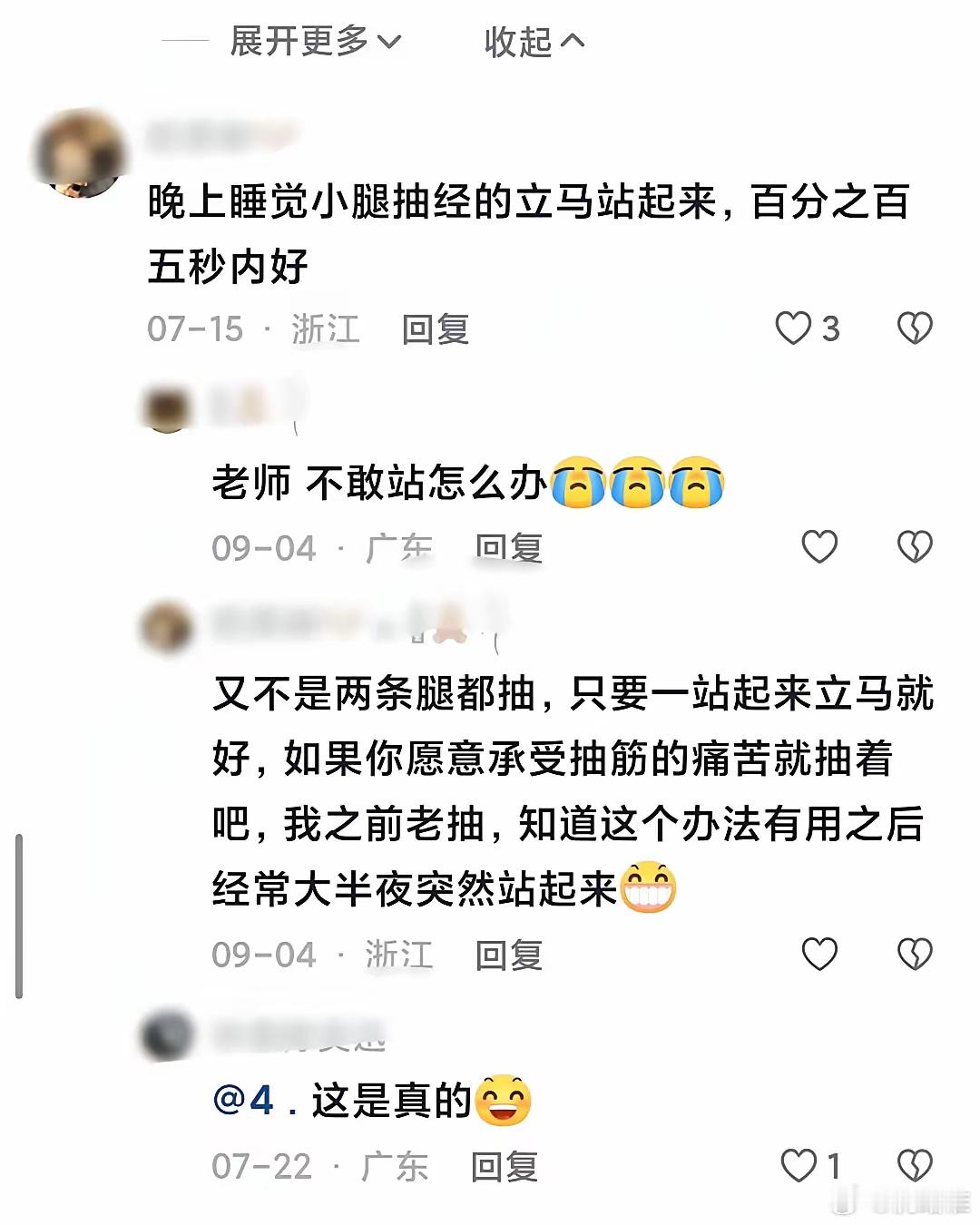Click the left vertical scrollbar handle
This screenshot has width=980, height=1225.
click(18, 916)
